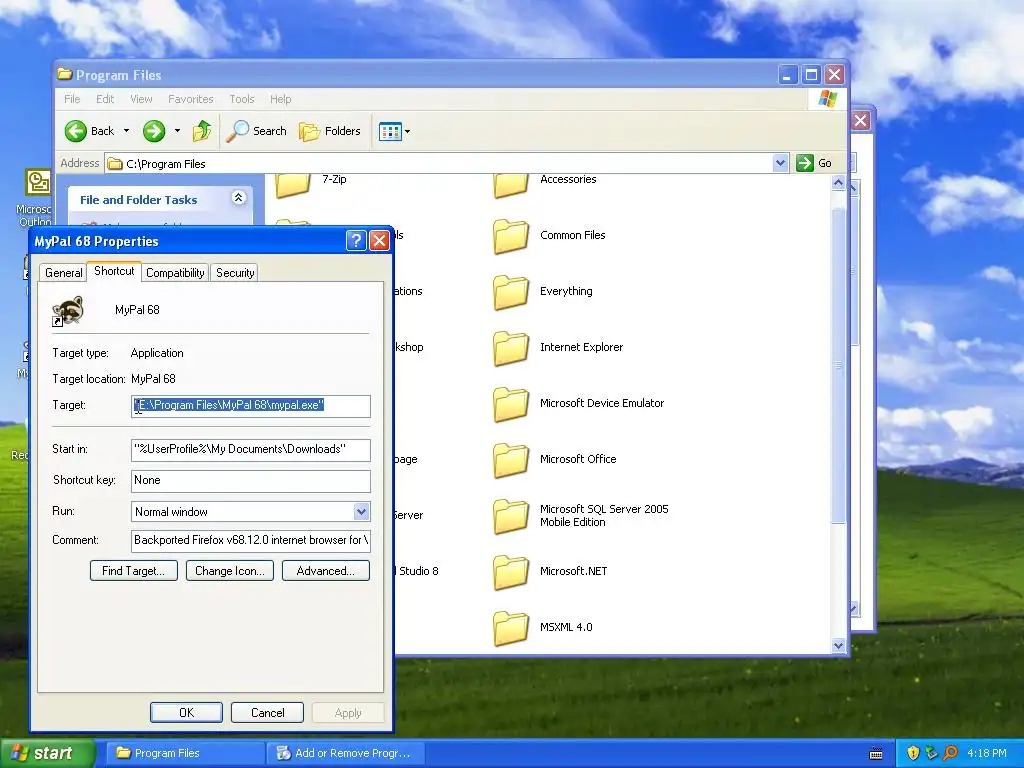The width and height of the screenshot is (1024, 768).
Task: Click the Start button
Action: pos(47,753)
